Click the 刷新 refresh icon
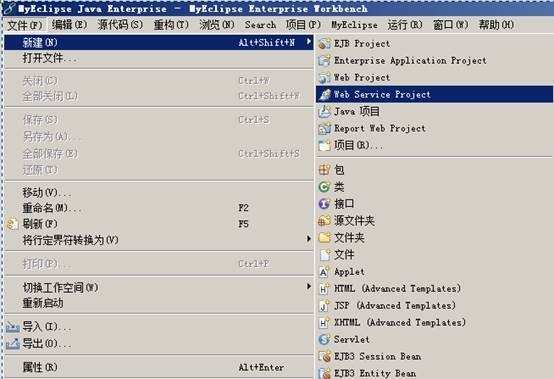Viewport: 554px width, 379px height. pyautogui.click(x=13, y=224)
